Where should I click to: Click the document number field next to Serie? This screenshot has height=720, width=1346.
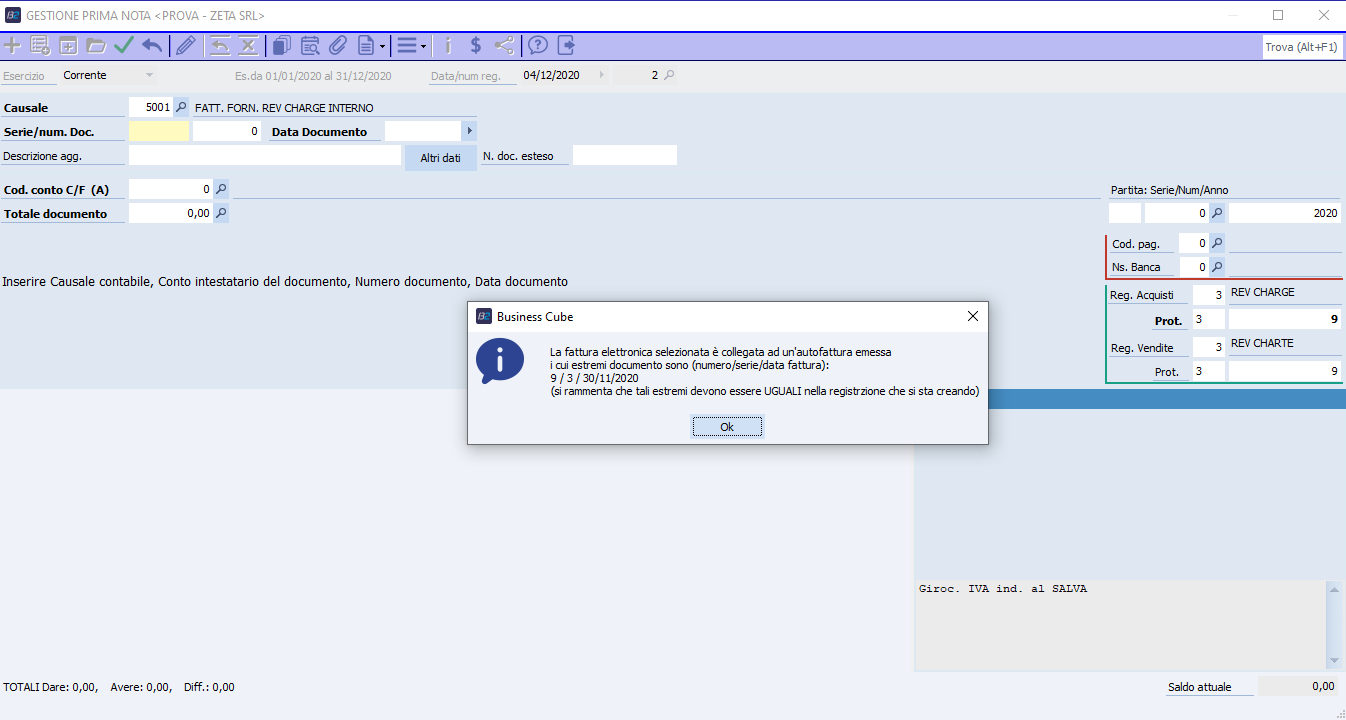227,131
